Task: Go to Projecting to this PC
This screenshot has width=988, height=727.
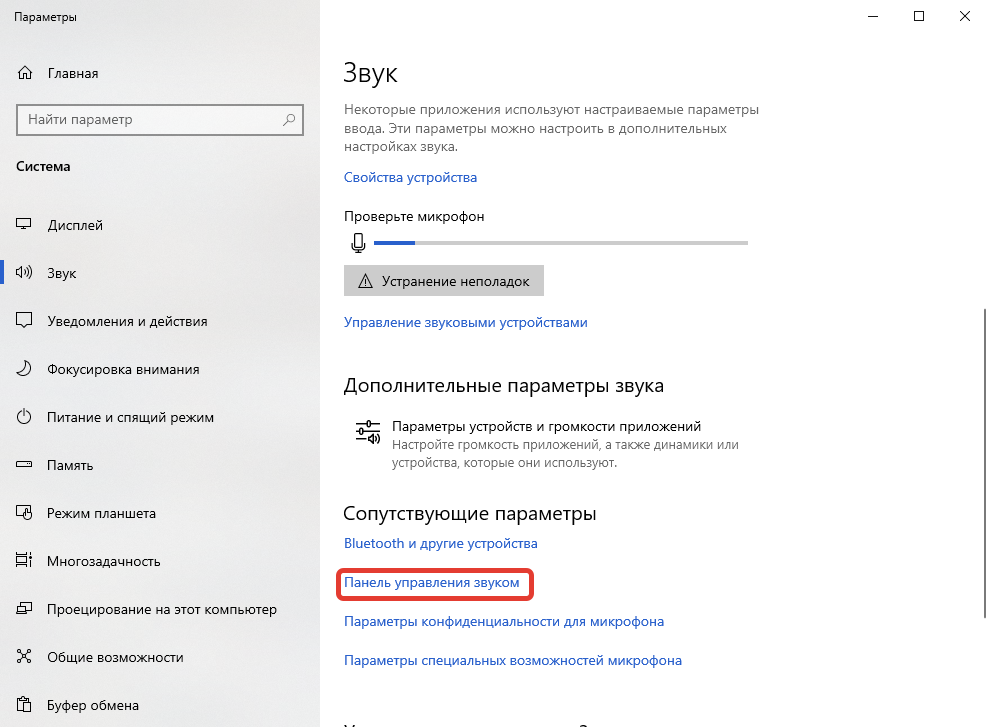Action: click(x=161, y=609)
